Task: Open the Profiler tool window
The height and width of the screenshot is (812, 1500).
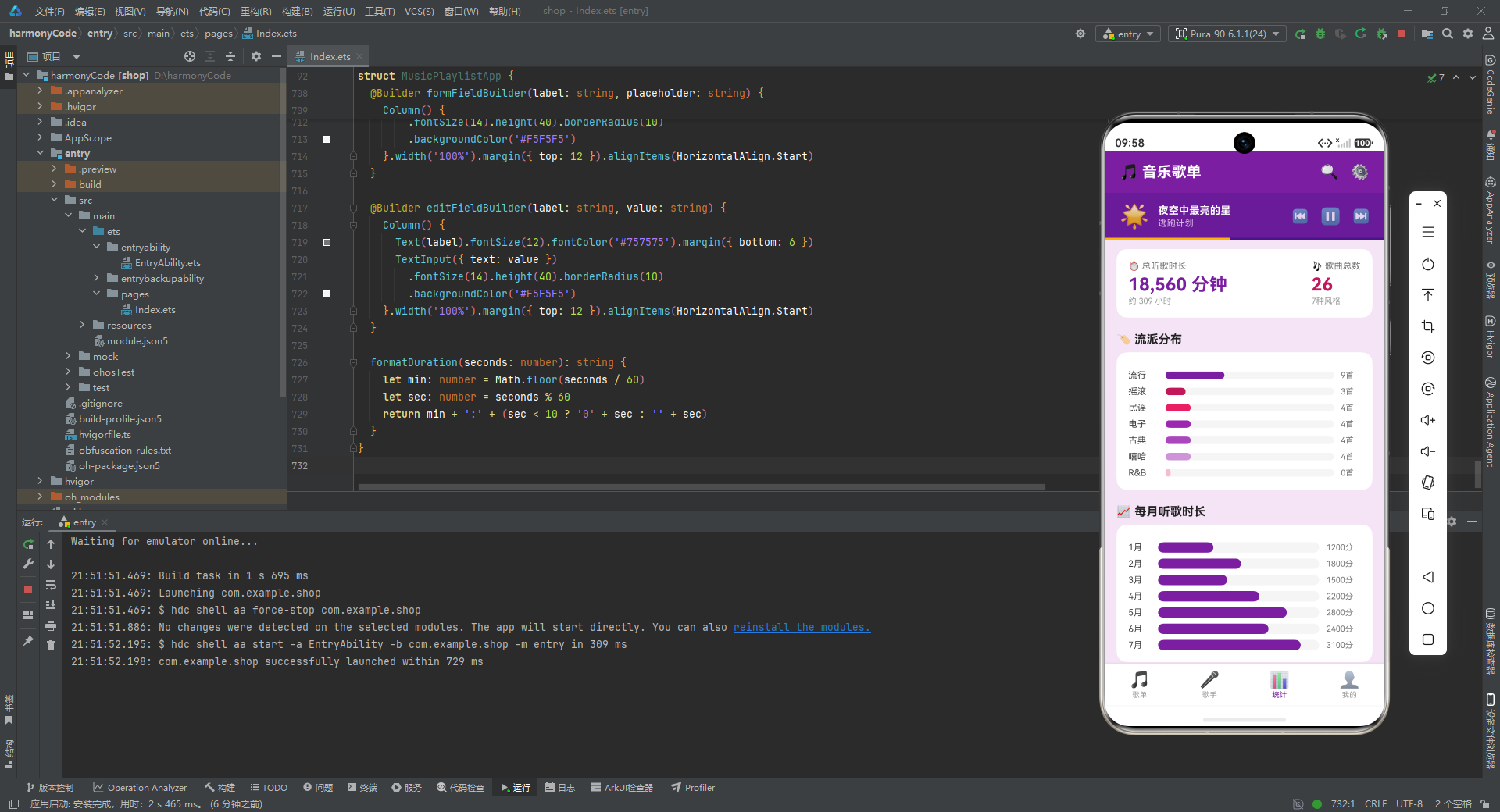Action: point(693,788)
